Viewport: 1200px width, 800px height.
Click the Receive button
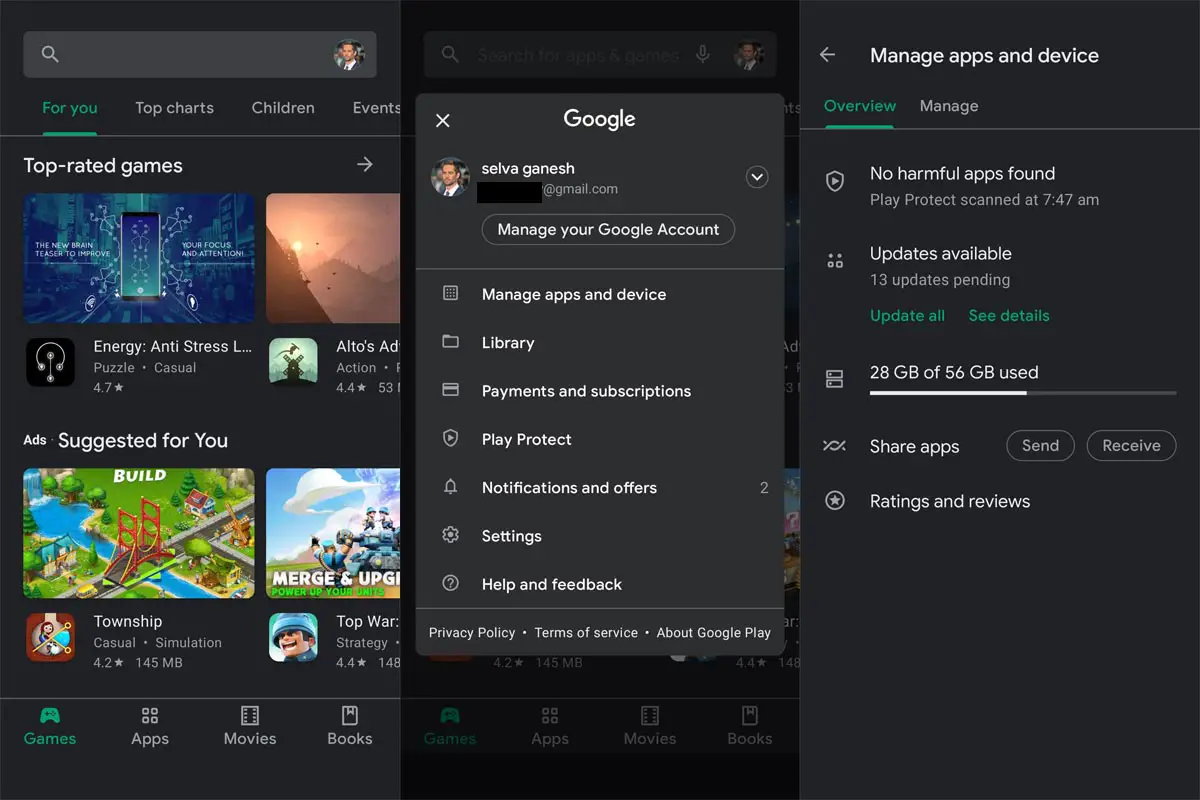coord(1131,446)
